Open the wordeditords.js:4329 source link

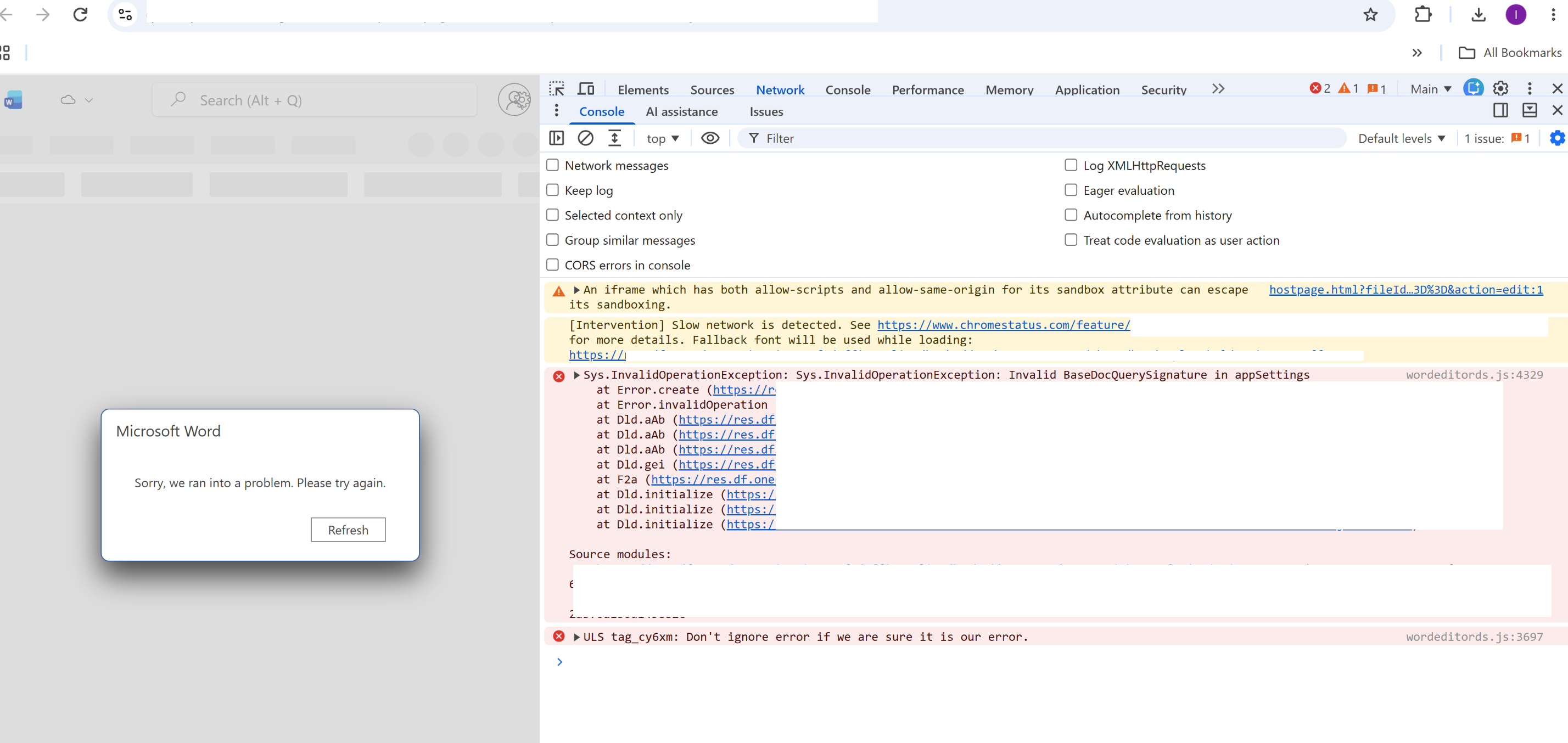coord(1474,375)
